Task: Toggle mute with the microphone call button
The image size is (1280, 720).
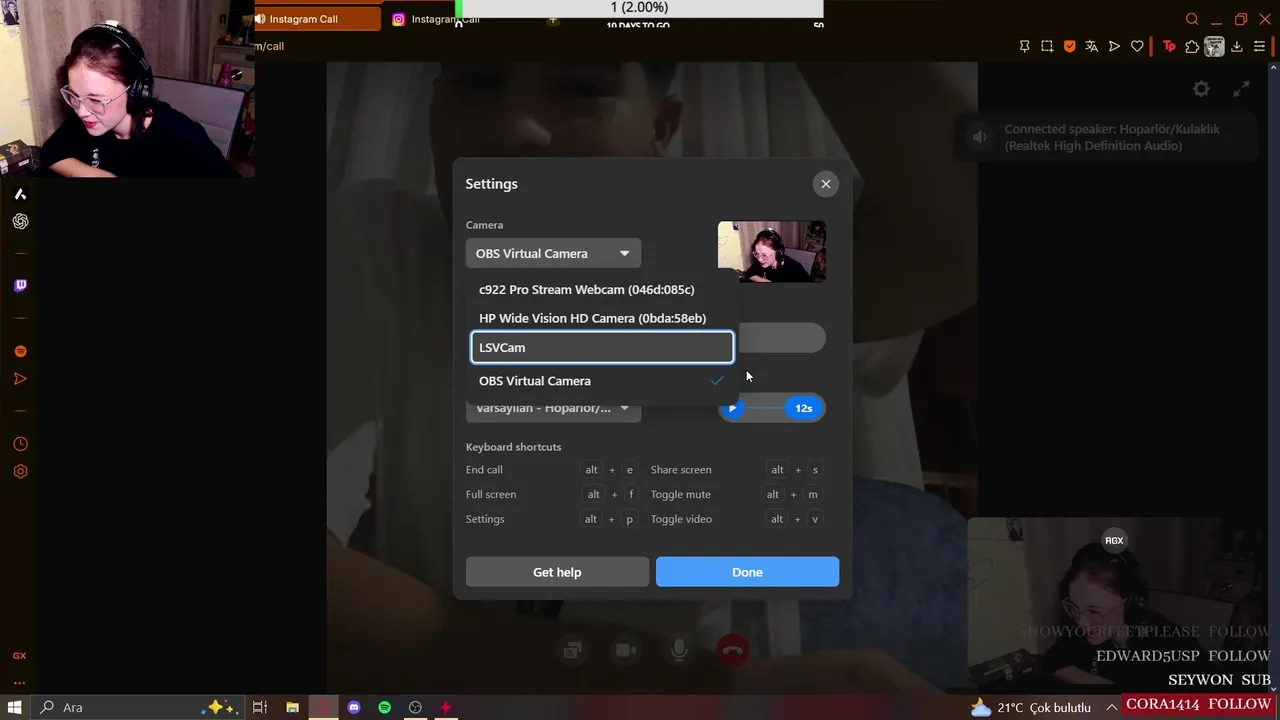Action: pos(679,651)
